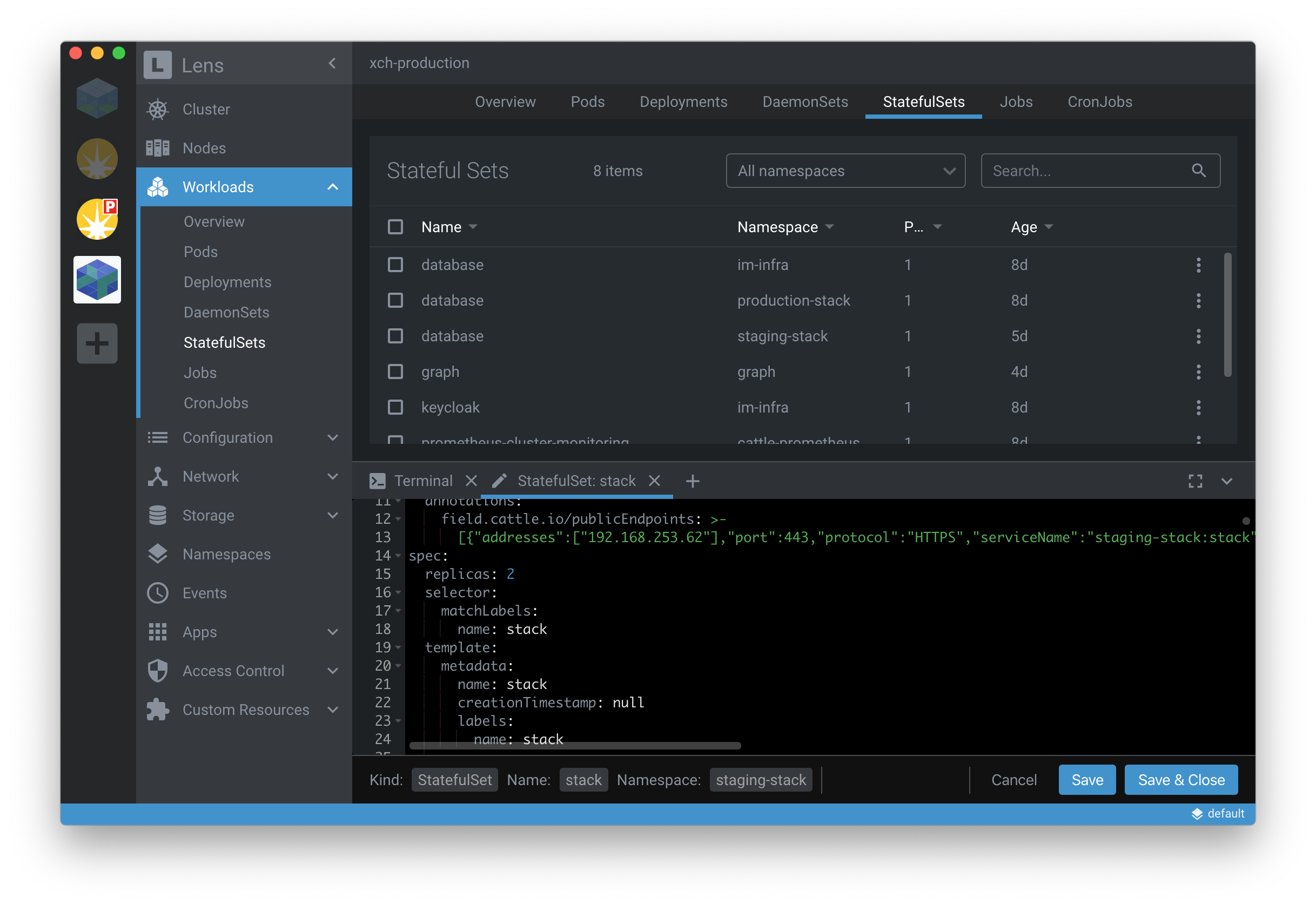Click the Save button

1087,780
